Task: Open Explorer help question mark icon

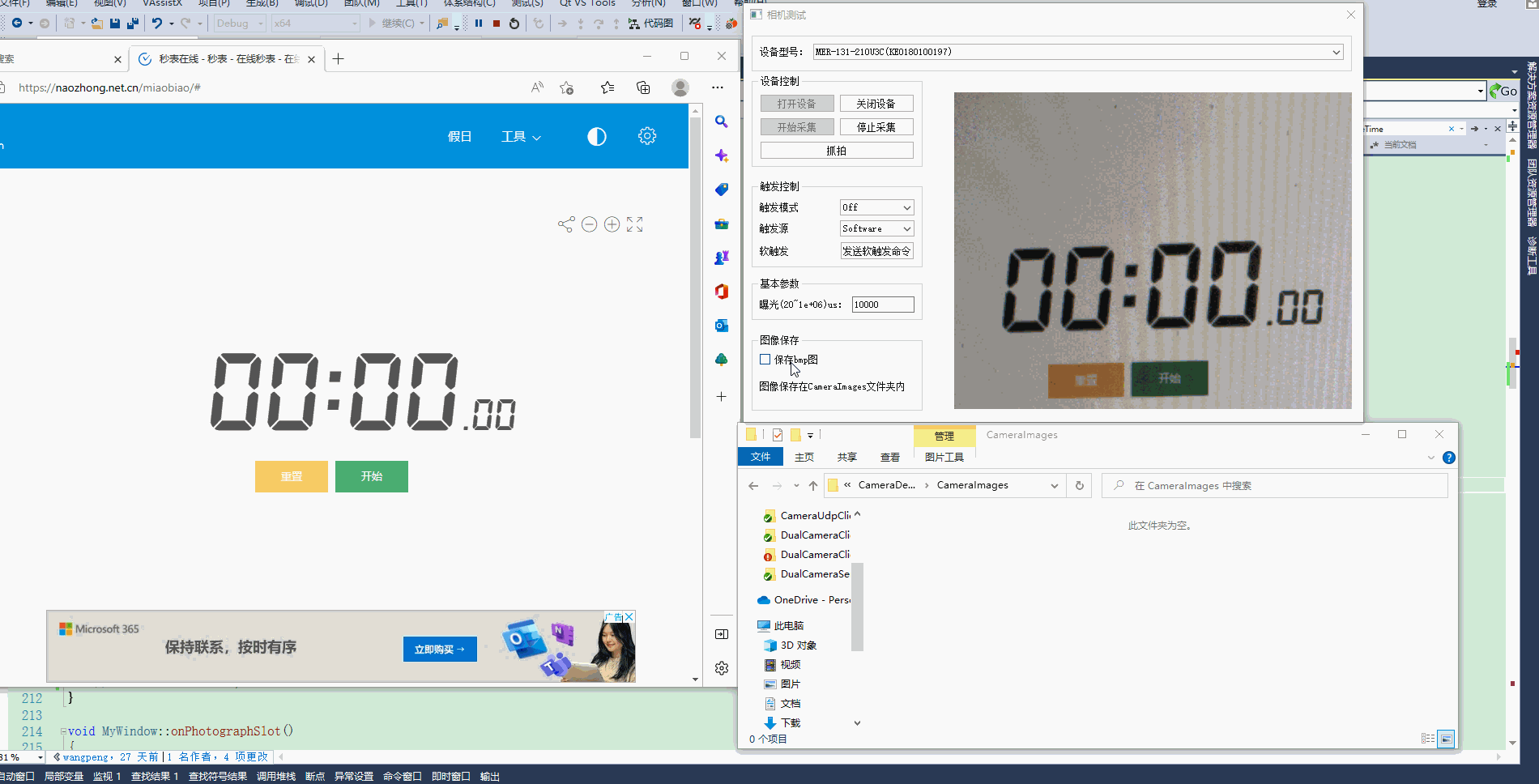Action: (x=1449, y=458)
